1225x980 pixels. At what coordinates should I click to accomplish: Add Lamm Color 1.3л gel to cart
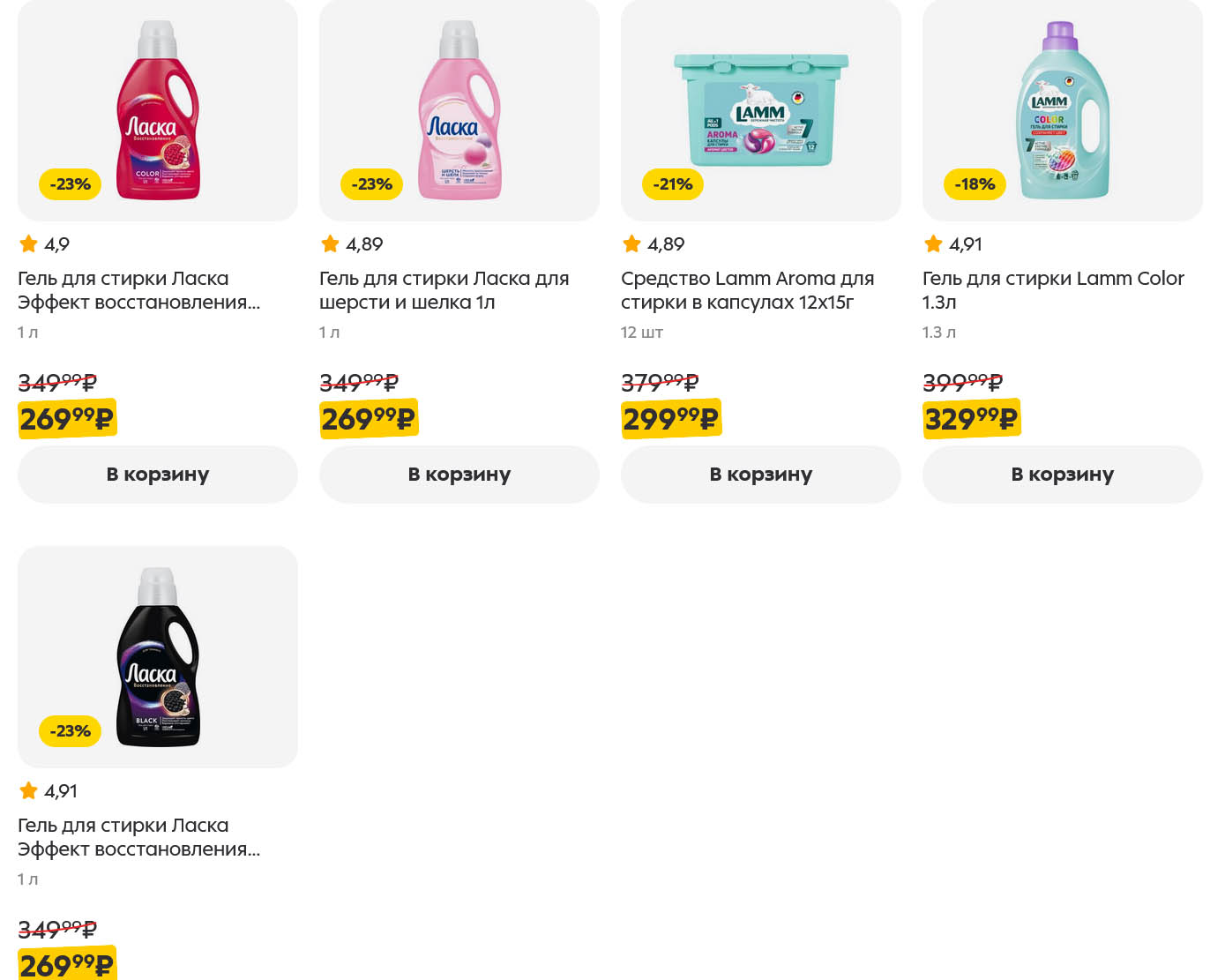click(x=1062, y=475)
